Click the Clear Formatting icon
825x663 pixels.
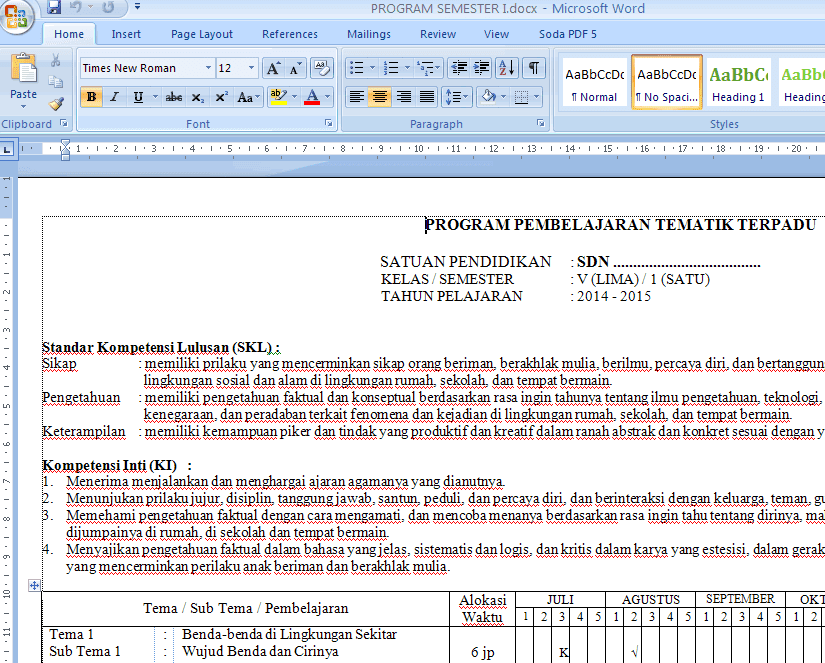(321, 68)
